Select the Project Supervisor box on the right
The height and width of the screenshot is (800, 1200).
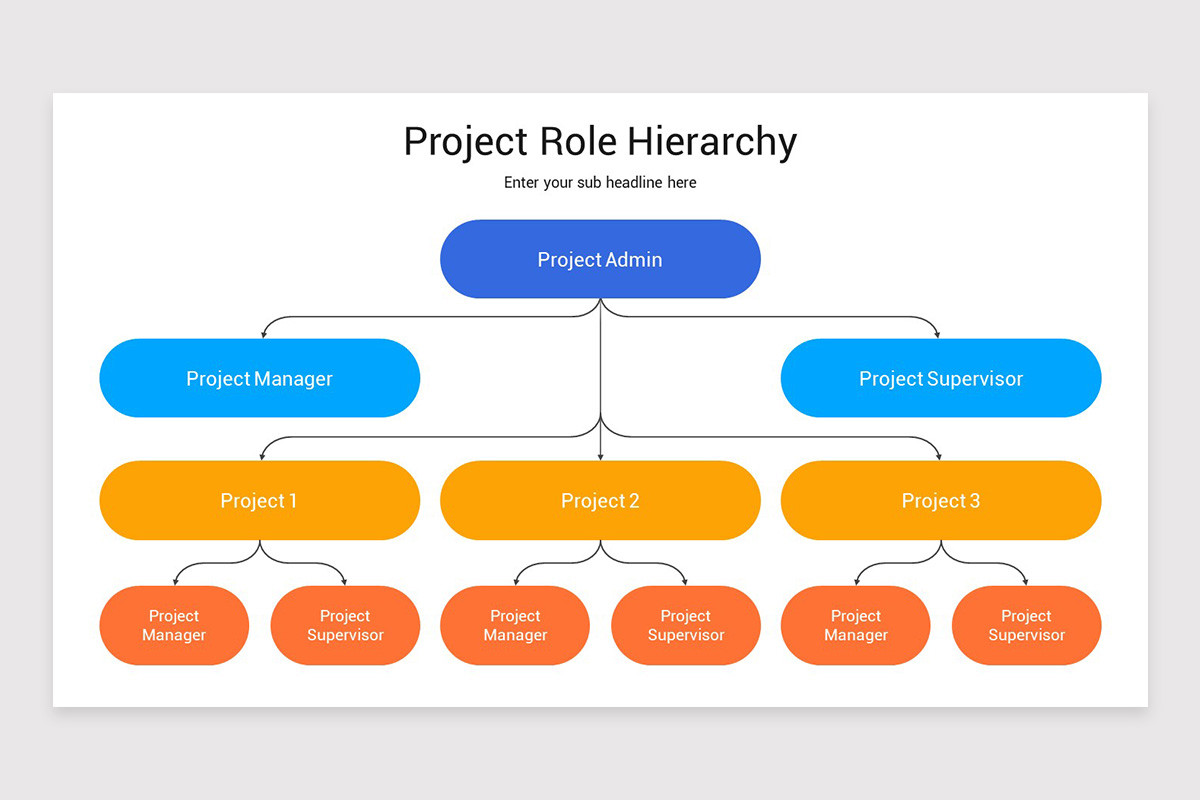tap(940, 378)
